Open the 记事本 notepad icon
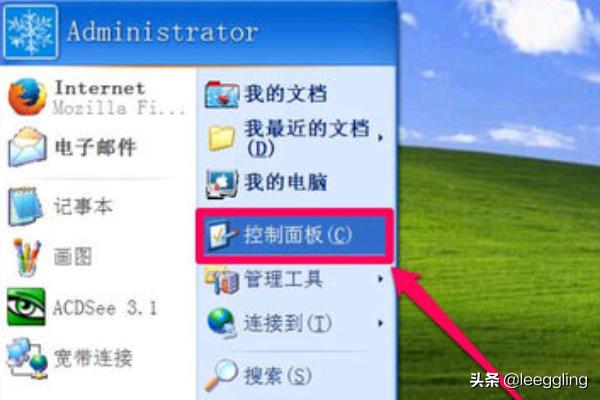 coord(25,206)
